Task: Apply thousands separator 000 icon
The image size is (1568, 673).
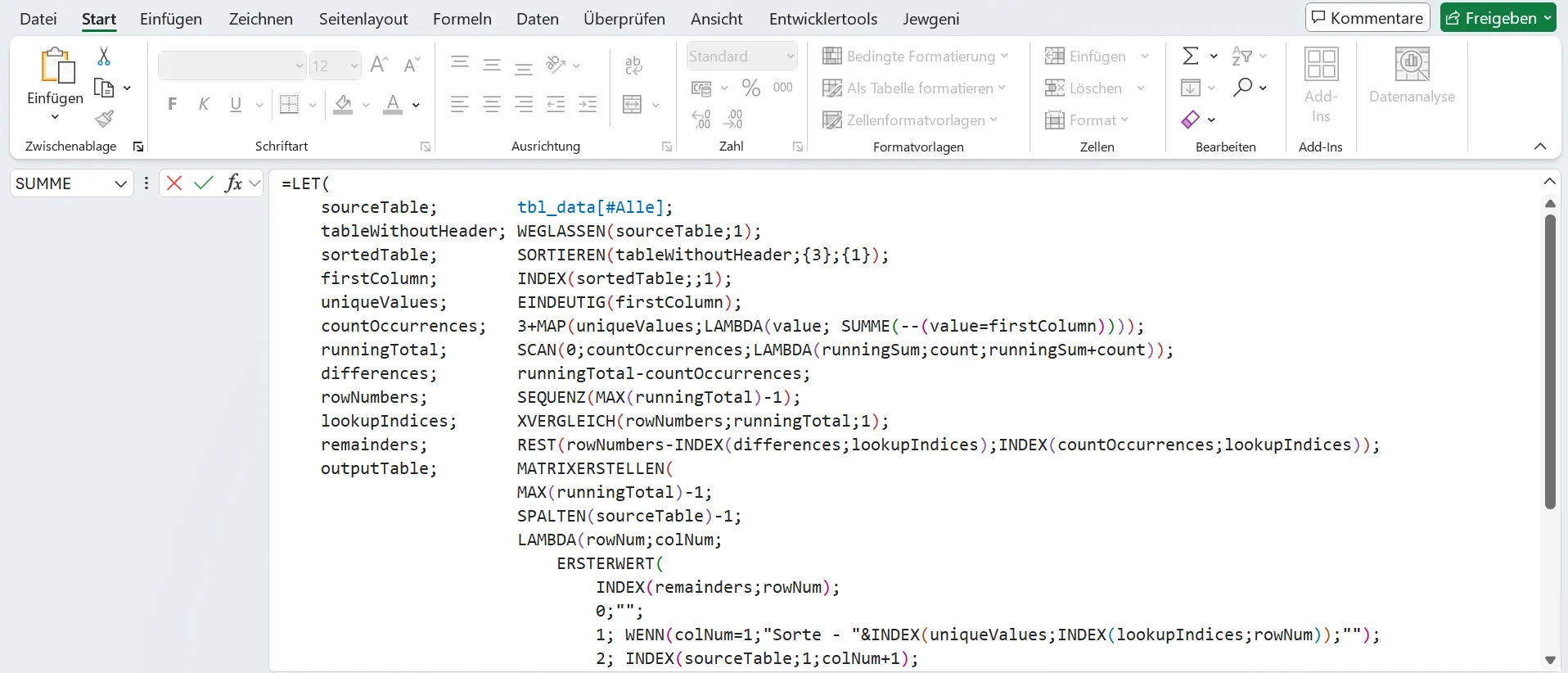Action: point(783,88)
